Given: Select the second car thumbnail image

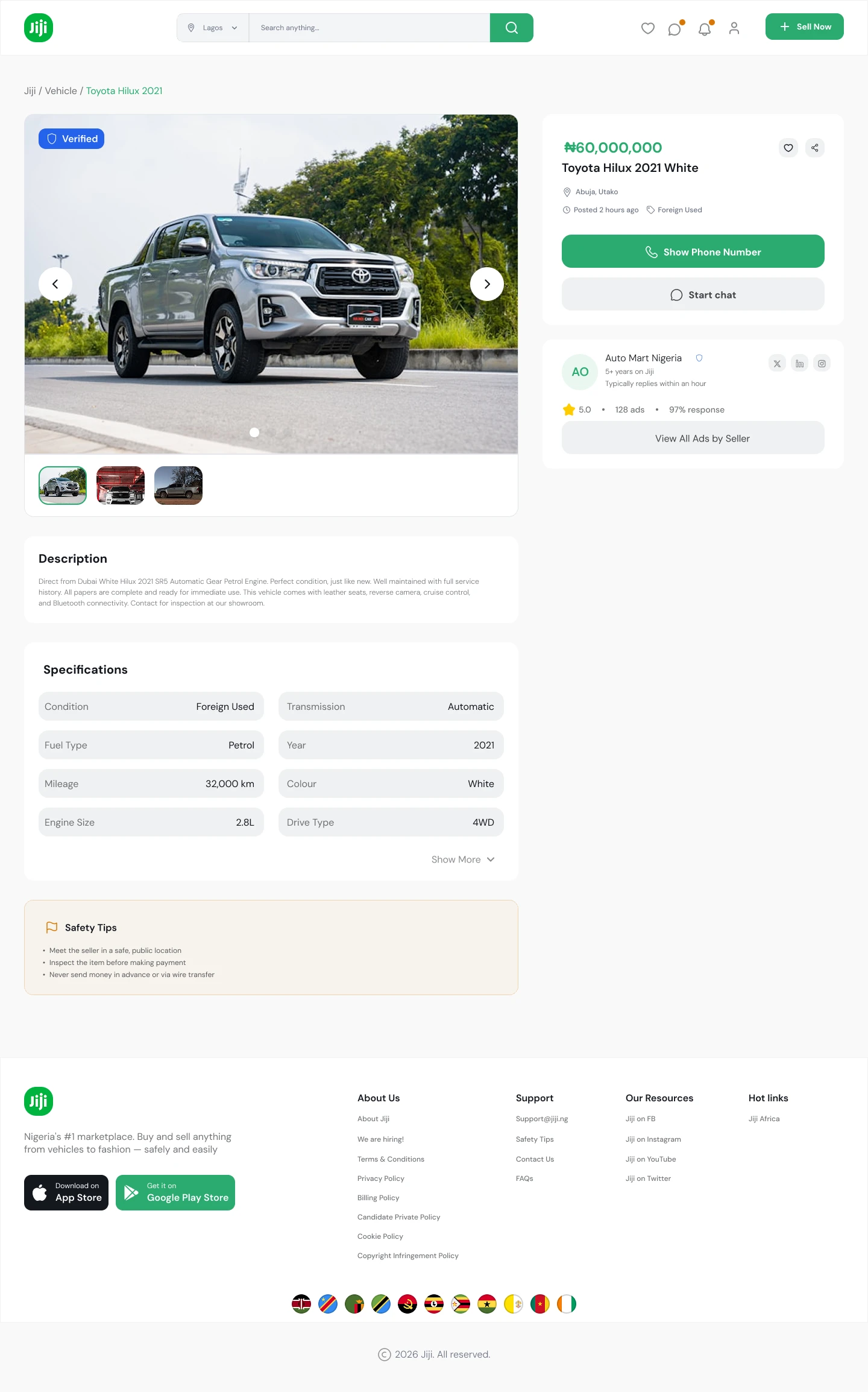Looking at the screenshot, I should click(x=121, y=486).
